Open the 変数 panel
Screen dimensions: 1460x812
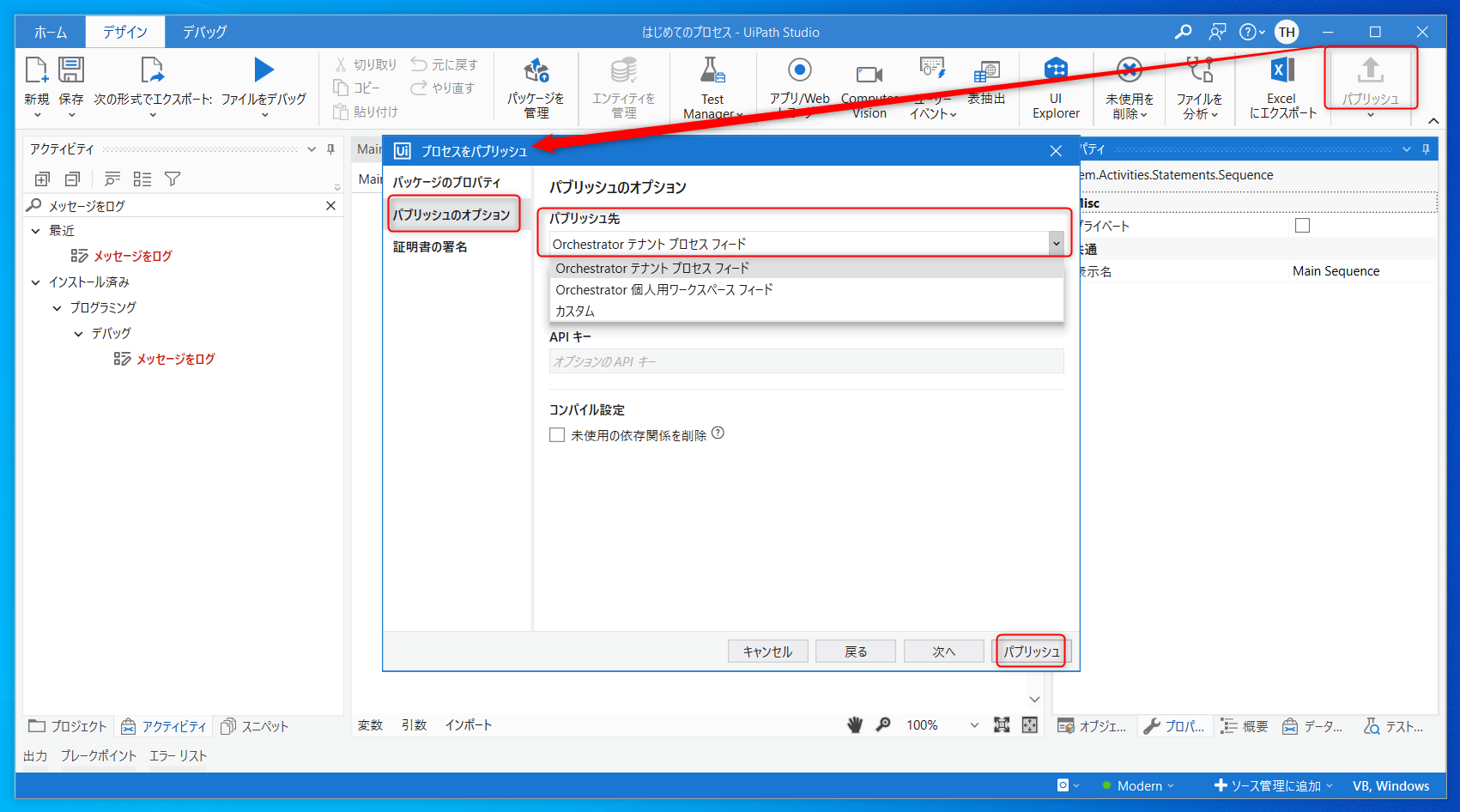tap(370, 725)
